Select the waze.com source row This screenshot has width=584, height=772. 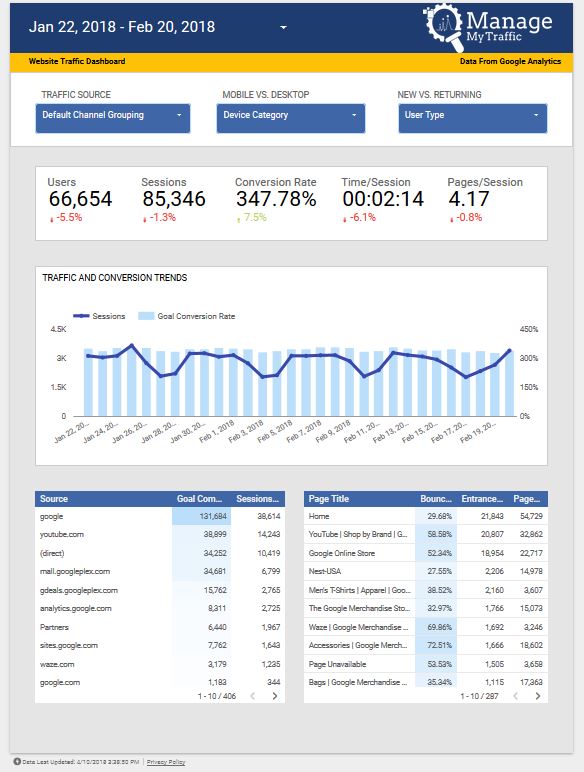click(x=160, y=664)
